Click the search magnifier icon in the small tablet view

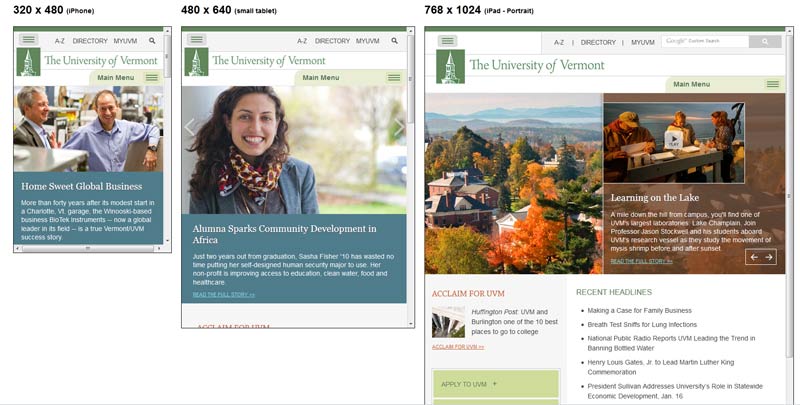pyautogui.click(x=394, y=41)
